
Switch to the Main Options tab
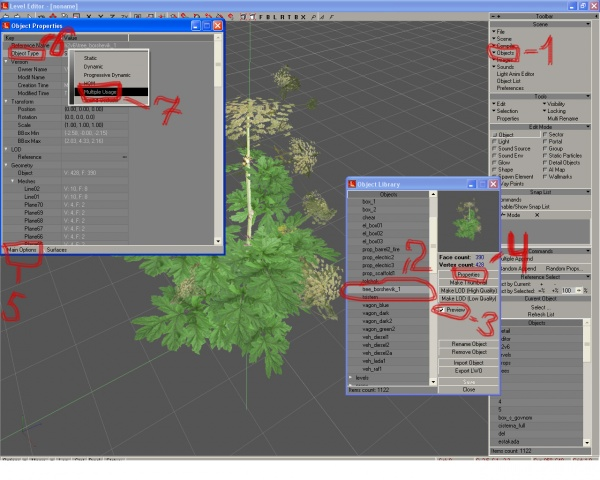click(x=22, y=250)
